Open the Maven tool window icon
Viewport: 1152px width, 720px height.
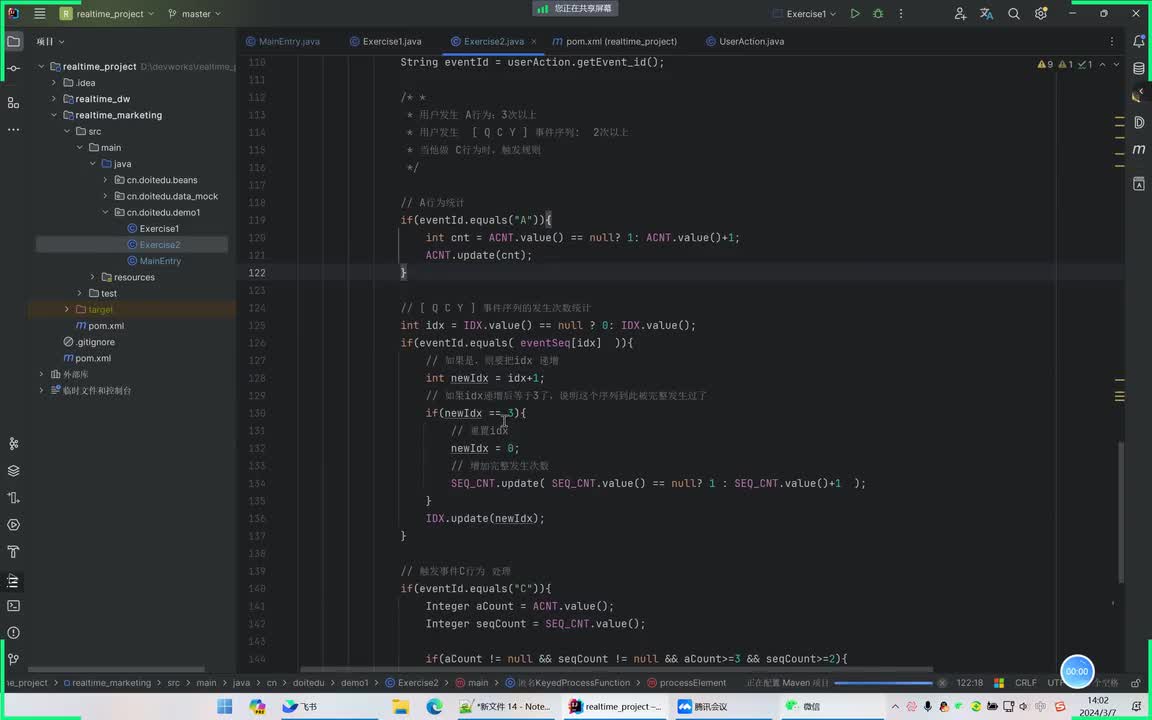[x=1138, y=149]
